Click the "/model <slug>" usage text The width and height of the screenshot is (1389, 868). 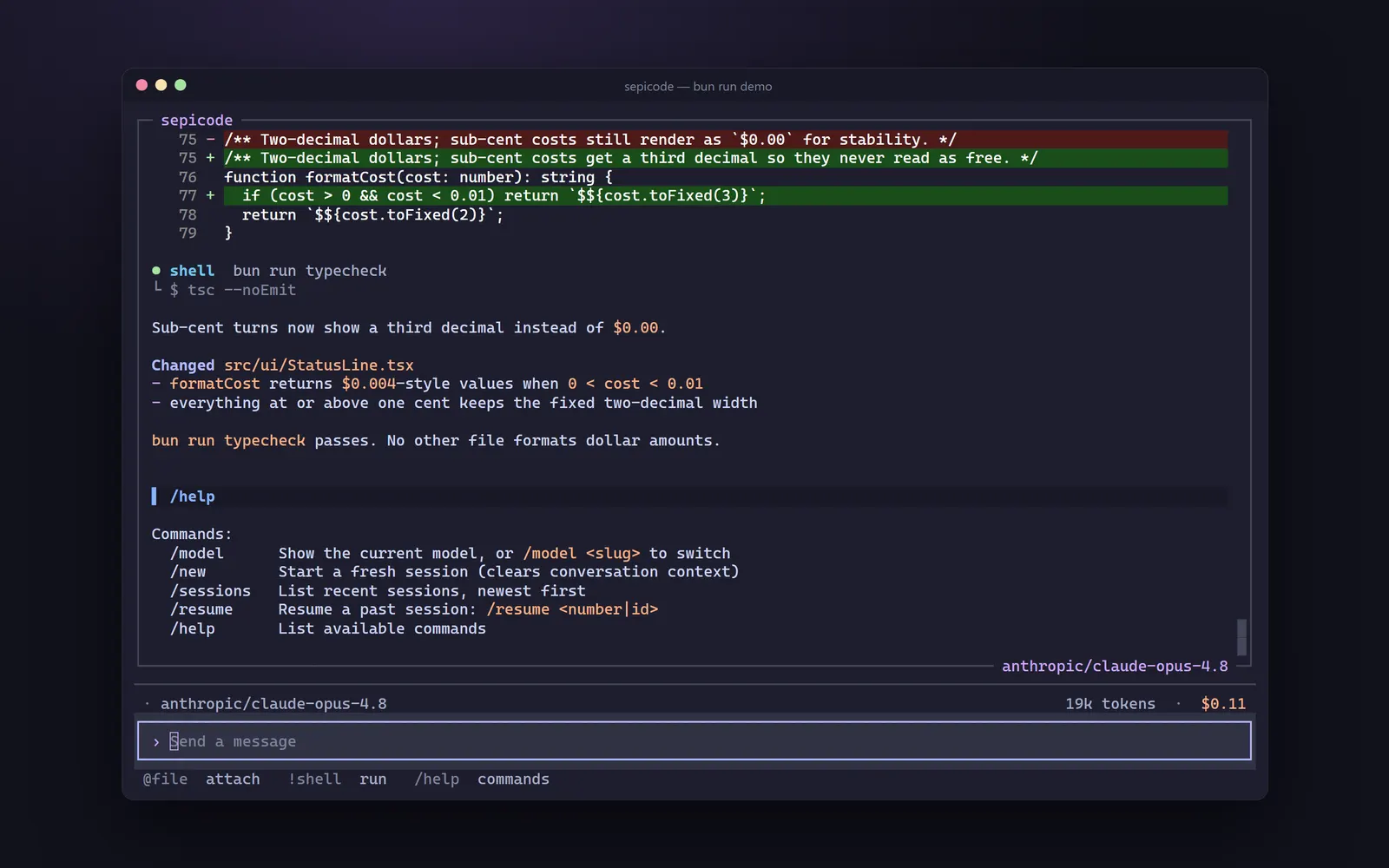click(x=582, y=554)
